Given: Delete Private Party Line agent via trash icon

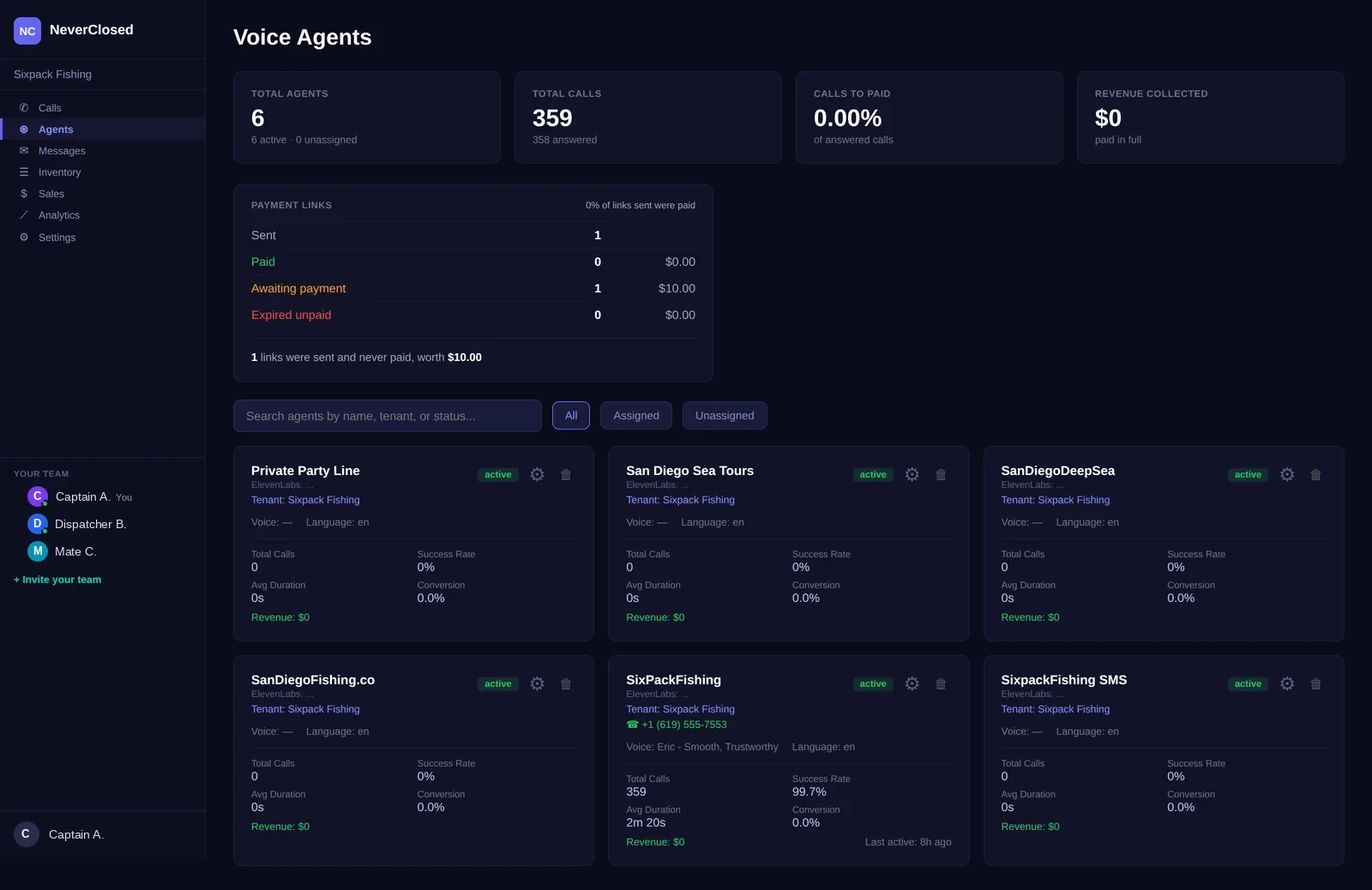Looking at the screenshot, I should (x=566, y=474).
